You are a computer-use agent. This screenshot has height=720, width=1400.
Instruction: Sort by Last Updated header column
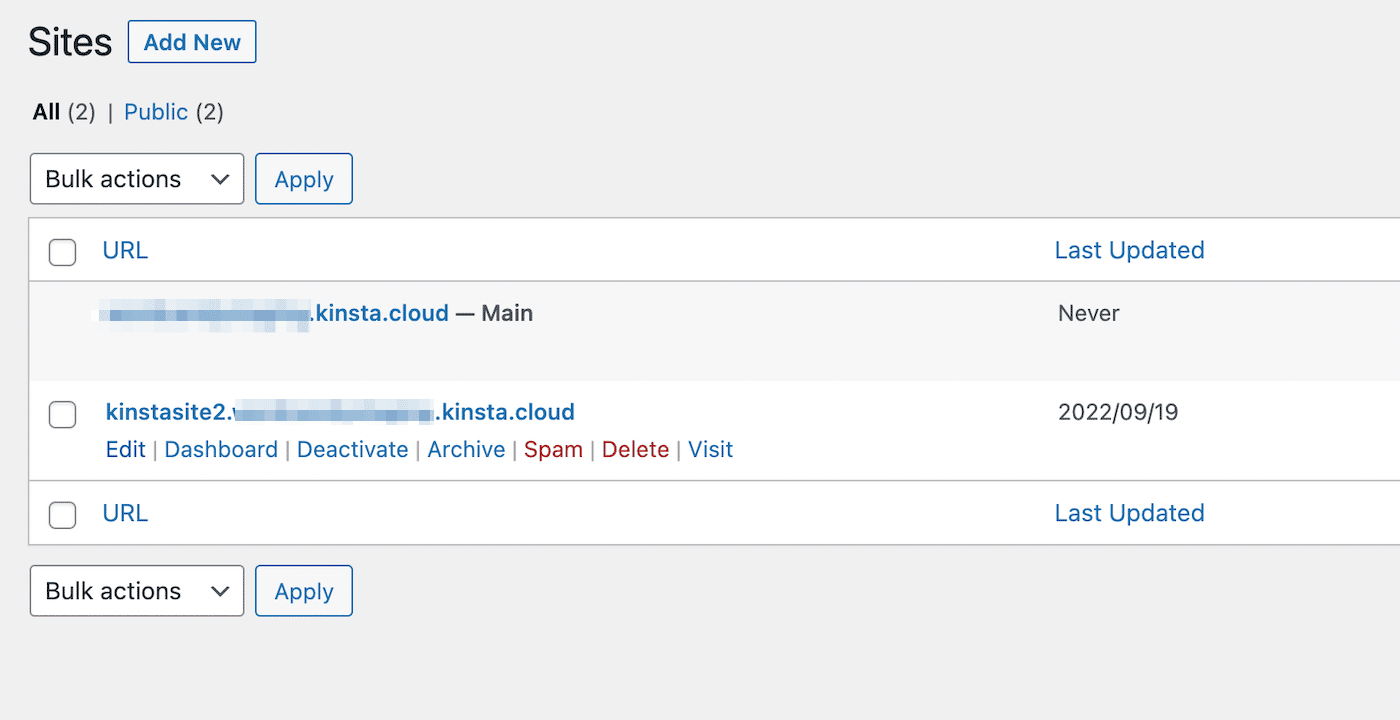(1129, 250)
